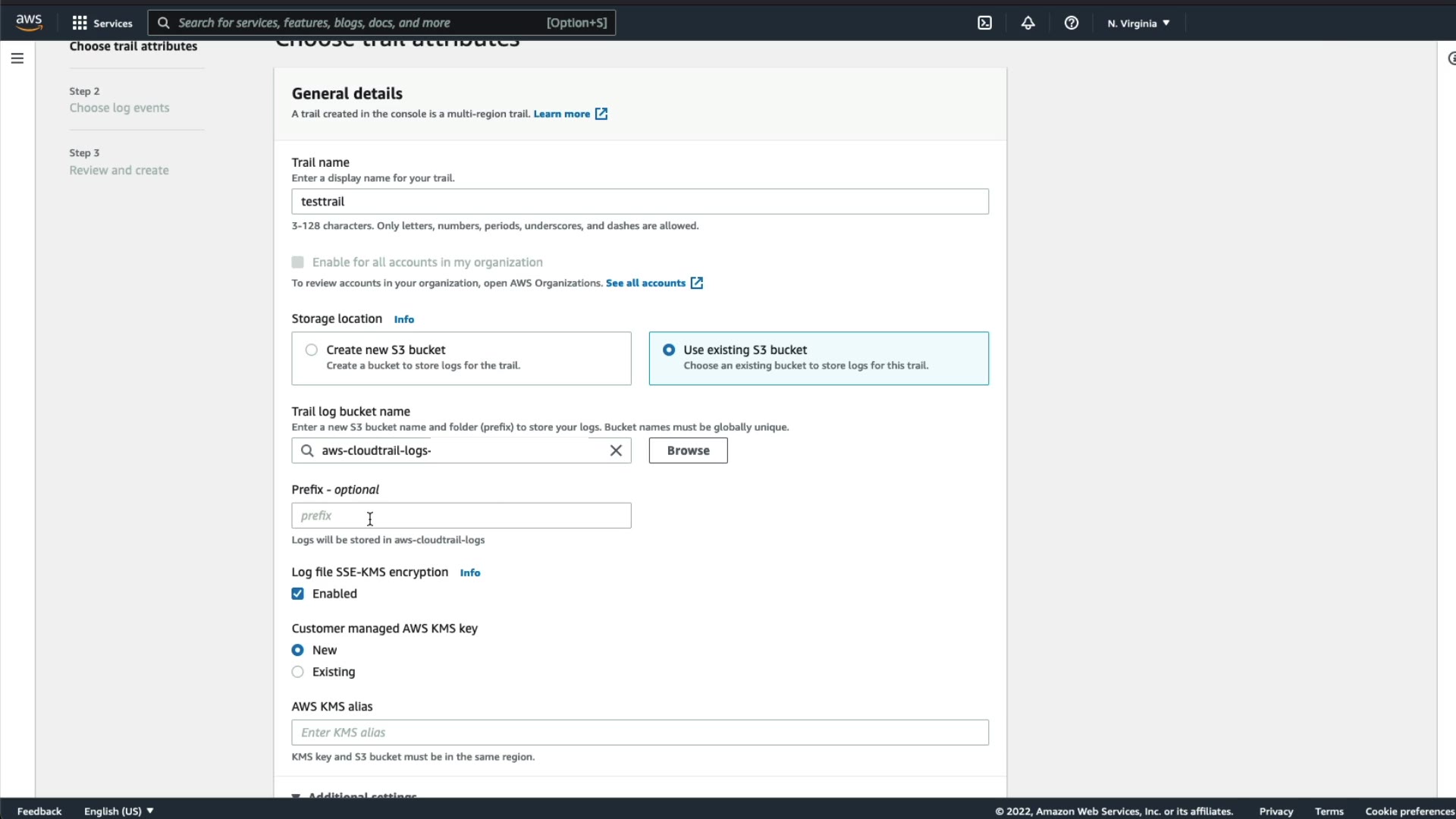Open the N. Virginia region dropdown

tap(1137, 23)
